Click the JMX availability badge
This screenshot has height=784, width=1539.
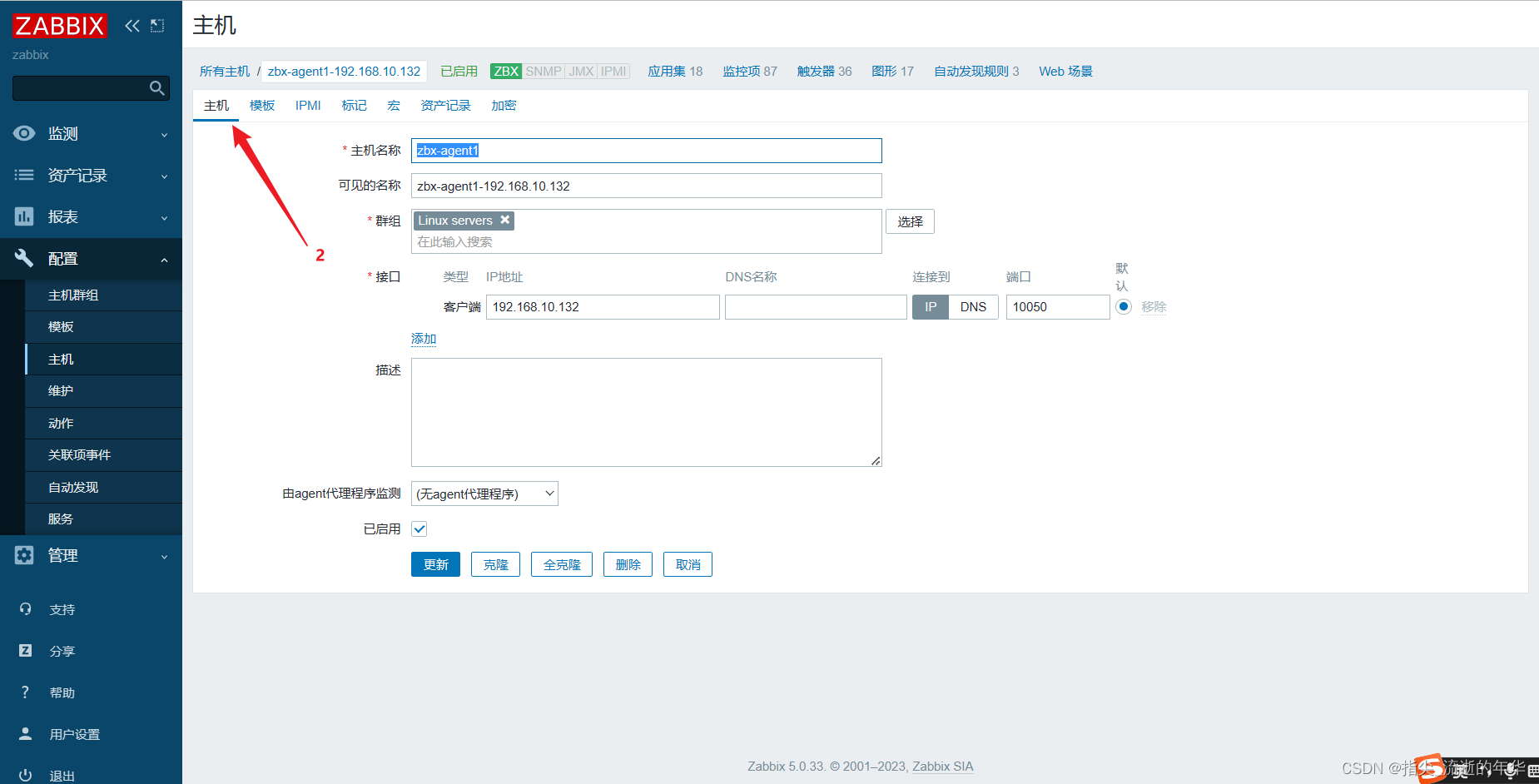[581, 72]
